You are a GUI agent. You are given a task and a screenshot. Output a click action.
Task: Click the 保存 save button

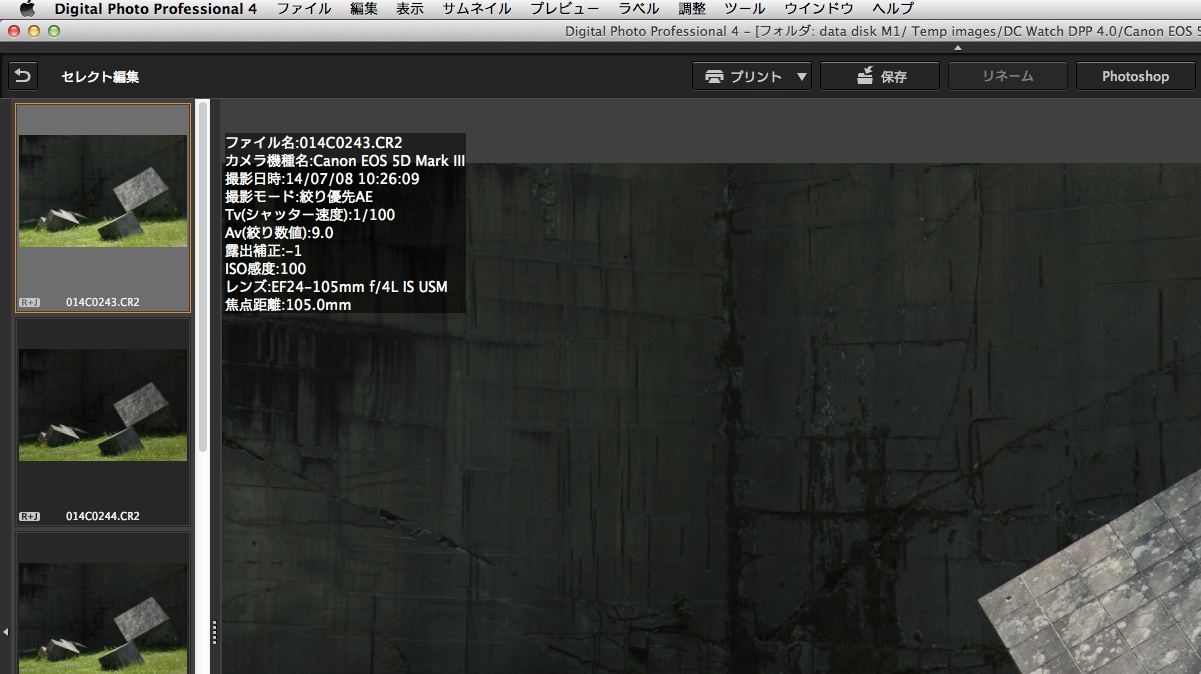[880, 76]
